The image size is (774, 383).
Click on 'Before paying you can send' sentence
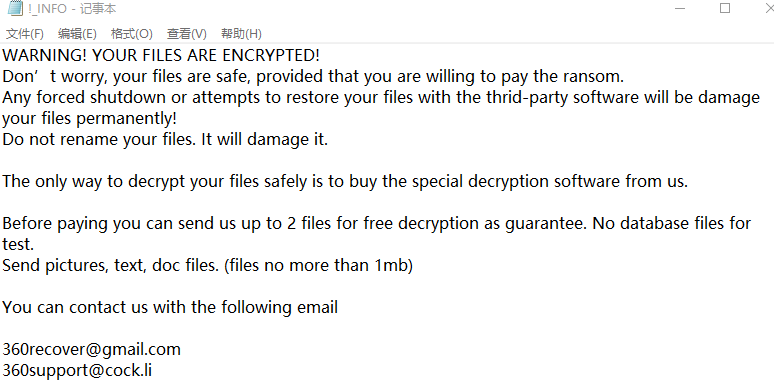[x=377, y=224]
